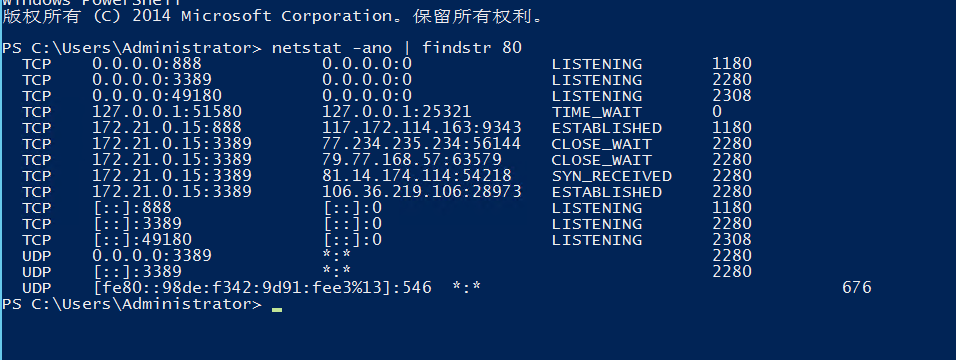Click local address 127.0.0.1:51580
Viewport: 956px width, 360px height.
coord(167,112)
